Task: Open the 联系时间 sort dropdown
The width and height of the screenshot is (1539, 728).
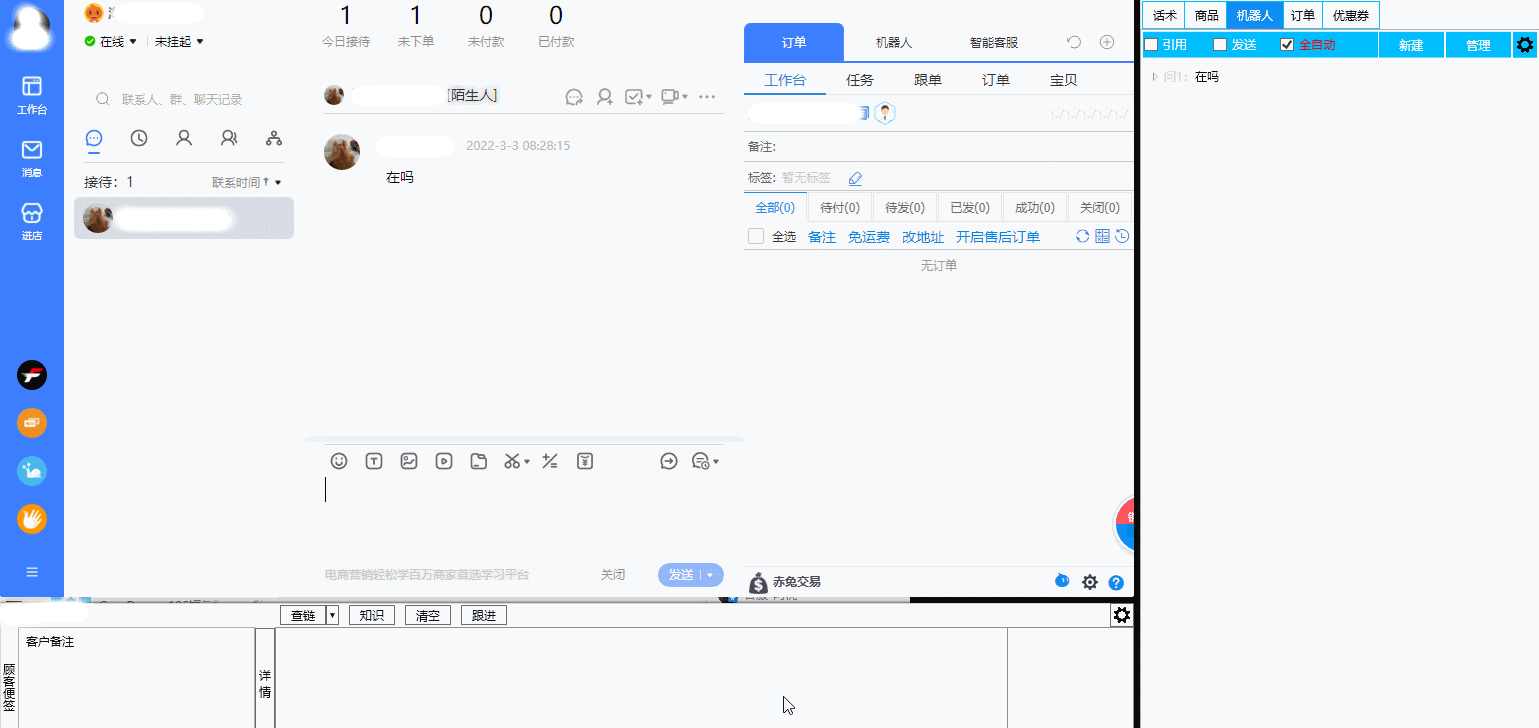Action: coord(244,181)
